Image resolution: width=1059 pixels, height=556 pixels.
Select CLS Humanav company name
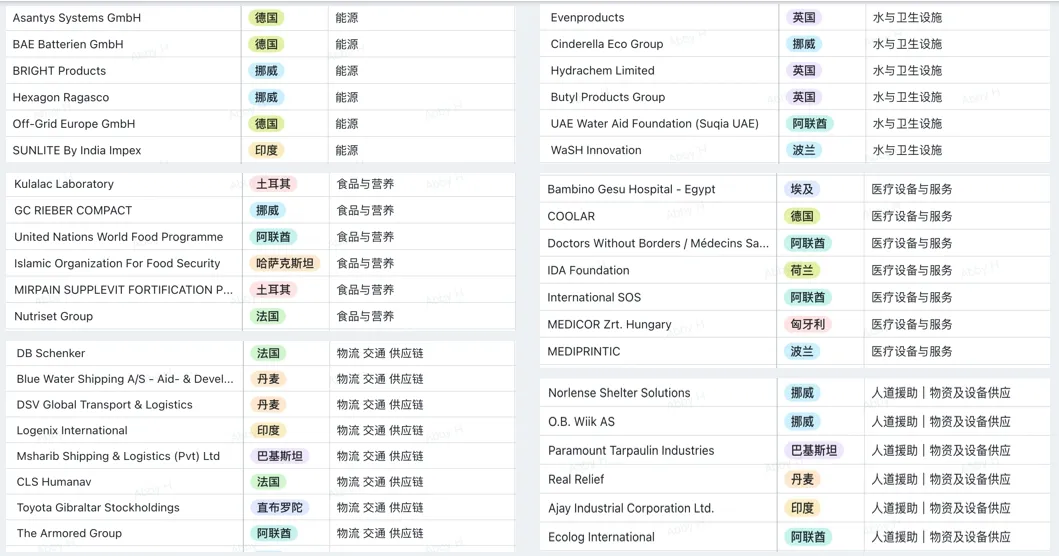54,482
